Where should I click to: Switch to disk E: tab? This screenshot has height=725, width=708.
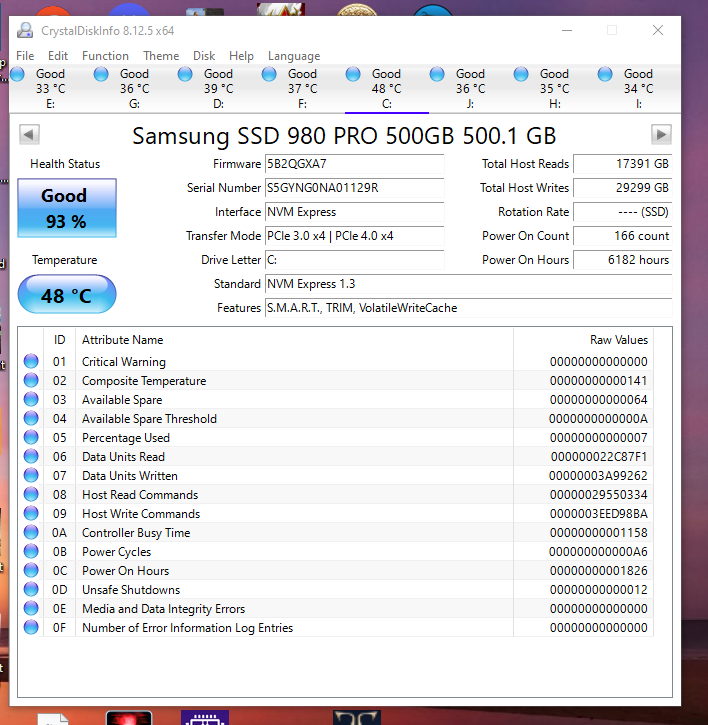tap(51, 89)
